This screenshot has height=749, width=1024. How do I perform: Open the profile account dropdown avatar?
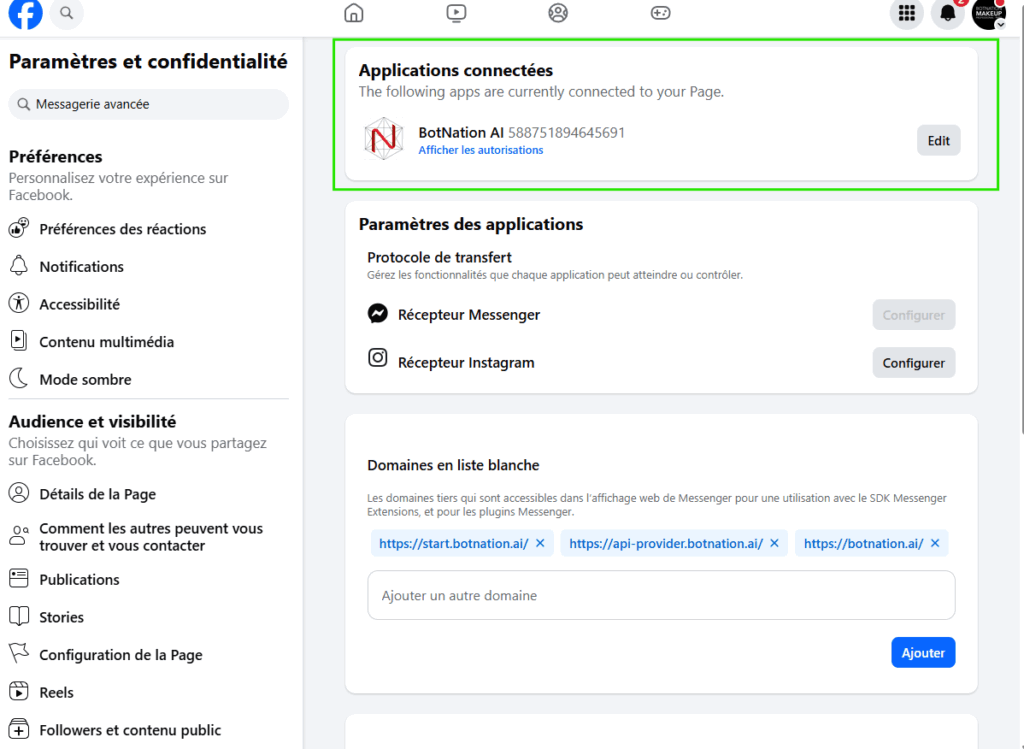pyautogui.click(x=989, y=14)
